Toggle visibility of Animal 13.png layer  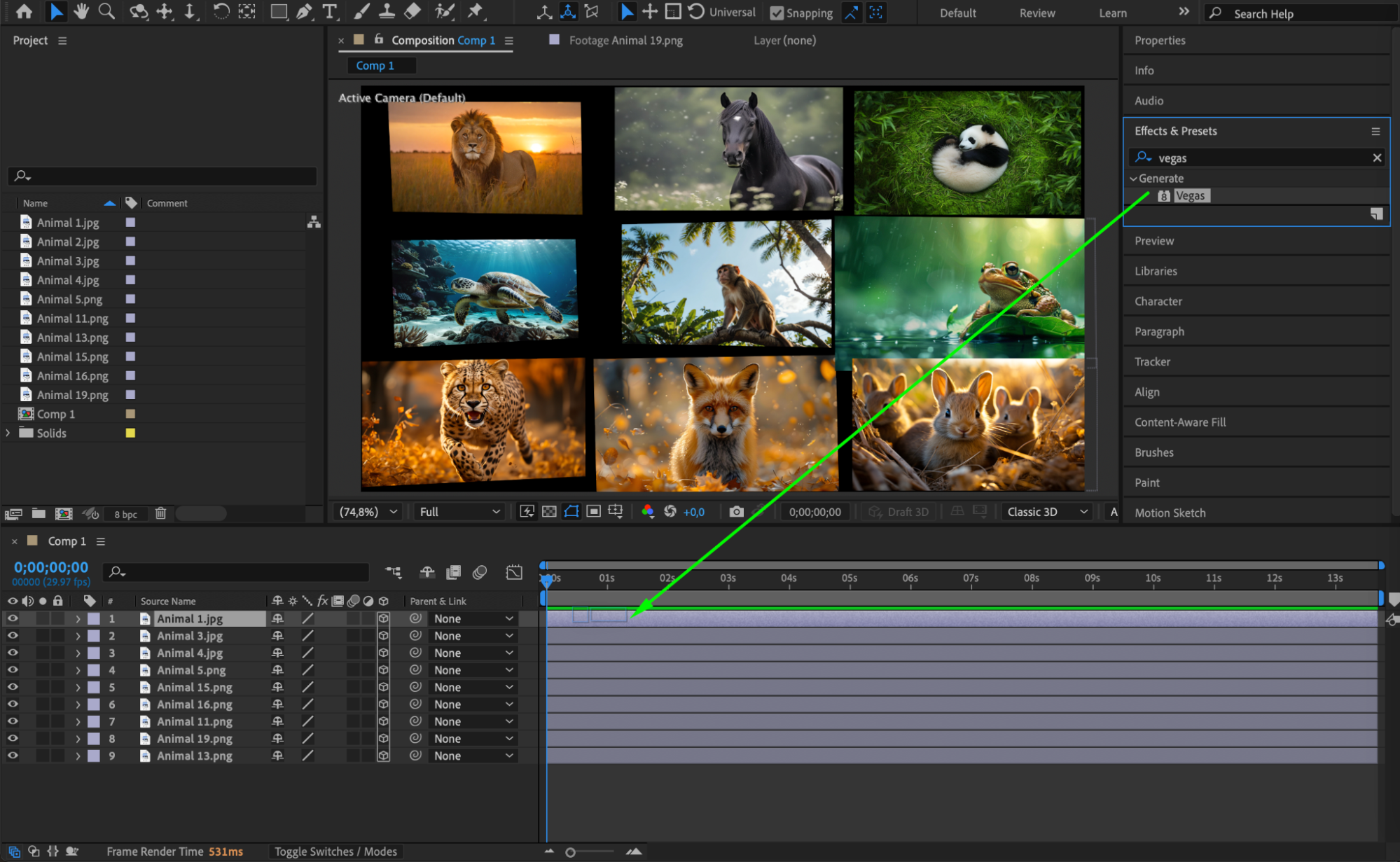(x=13, y=756)
